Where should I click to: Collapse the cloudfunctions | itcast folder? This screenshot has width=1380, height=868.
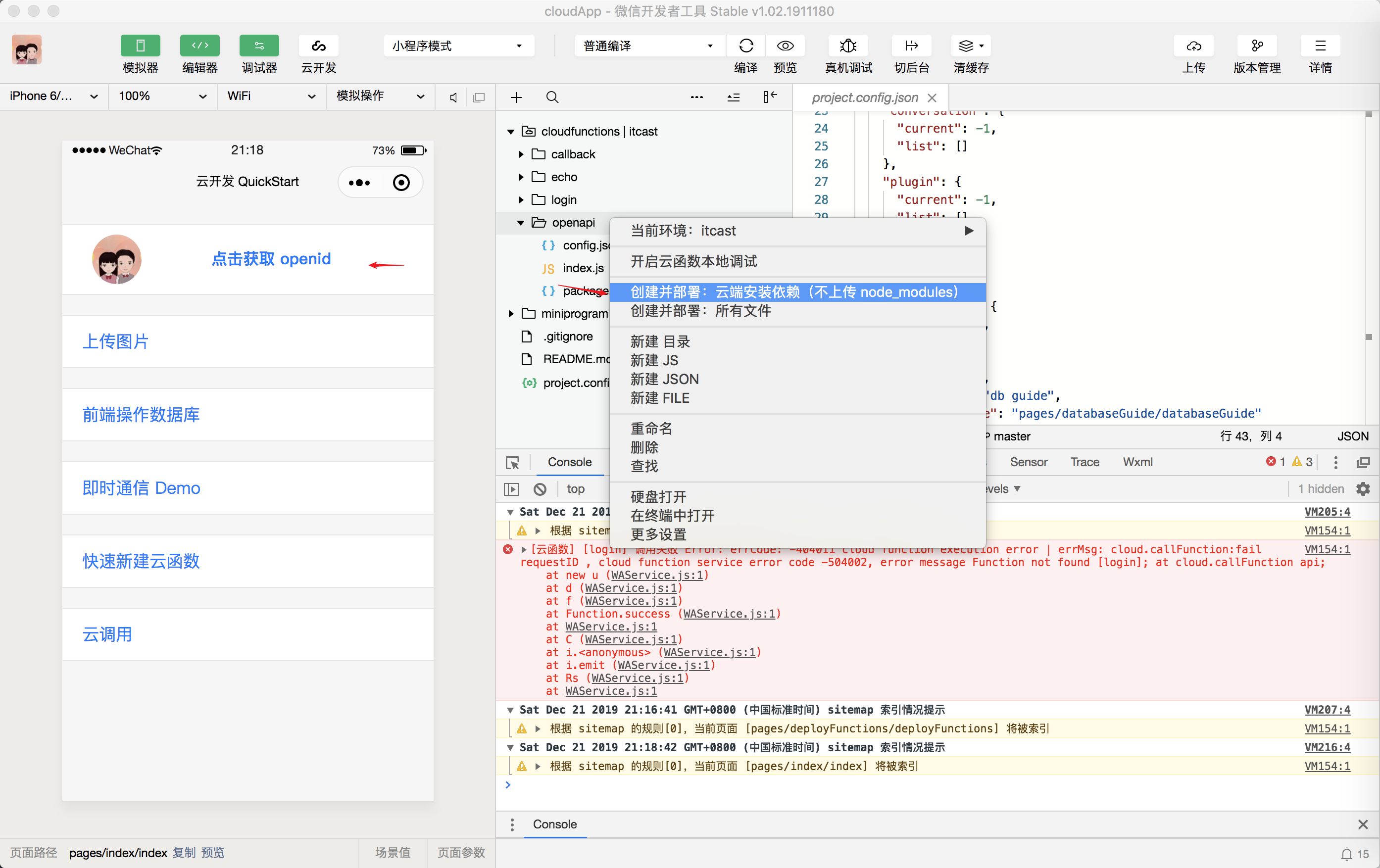pos(511,132)
